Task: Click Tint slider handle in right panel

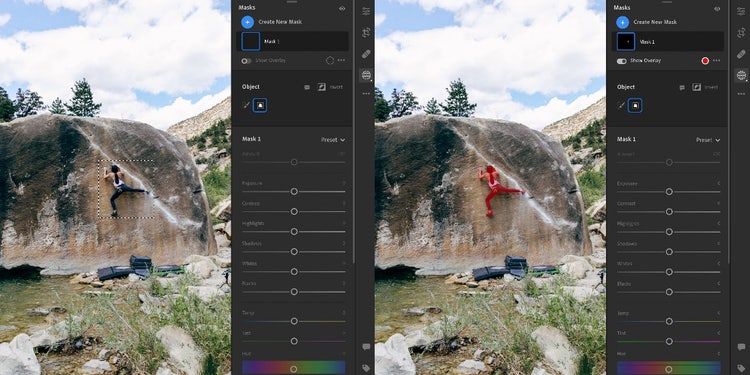Action: 669,341
